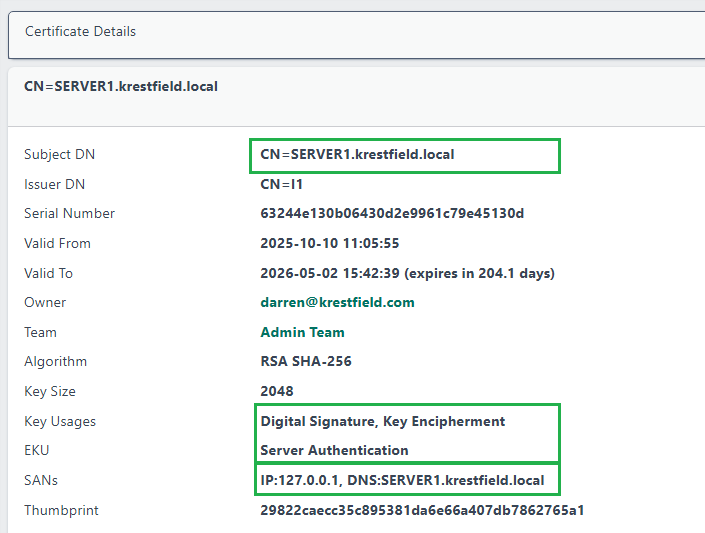Viewport: 705px width, 533px height.
Task: Open owner link darren@krestfield.com
Action: pos(337,302)
